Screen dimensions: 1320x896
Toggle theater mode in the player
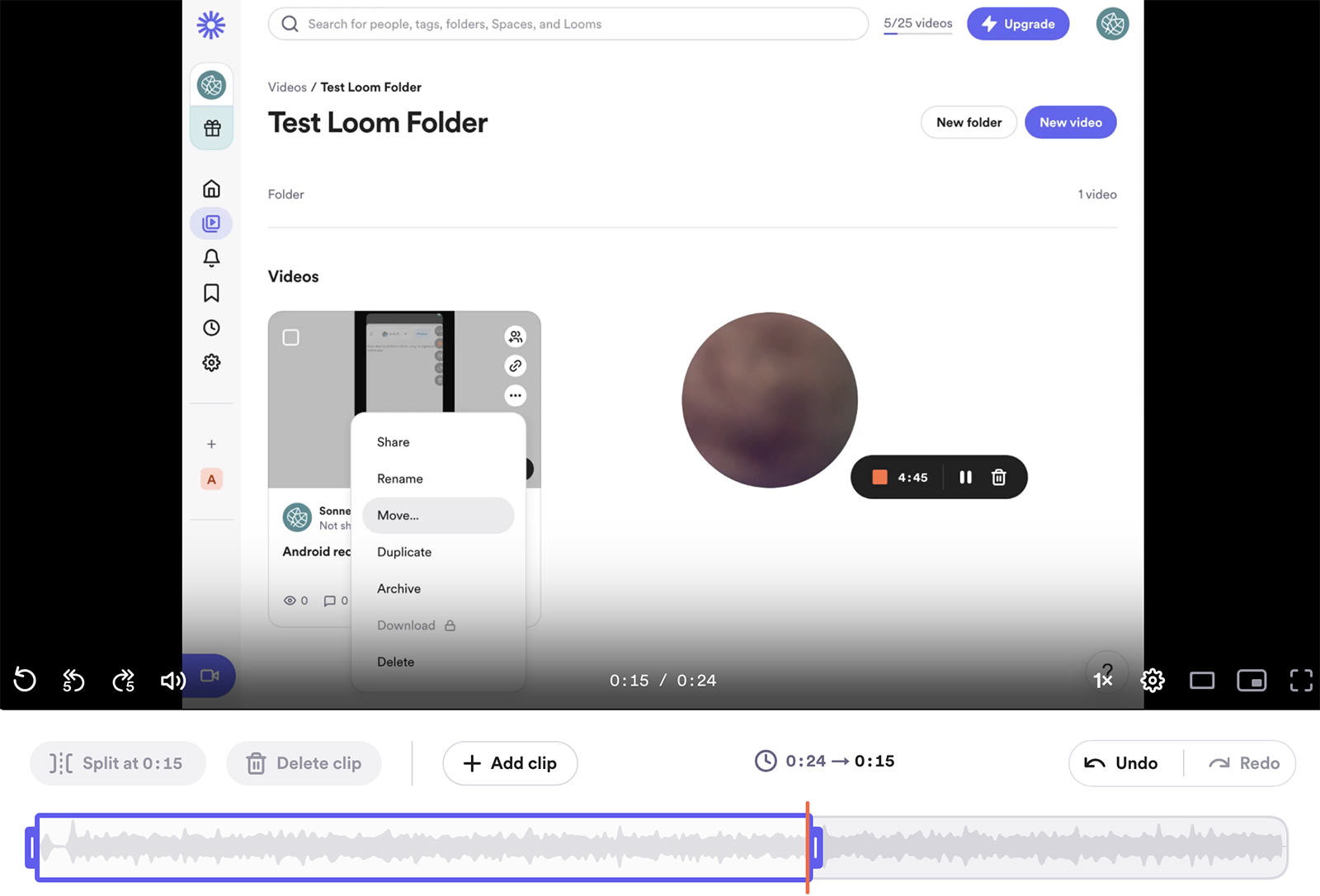[1202, 680]
